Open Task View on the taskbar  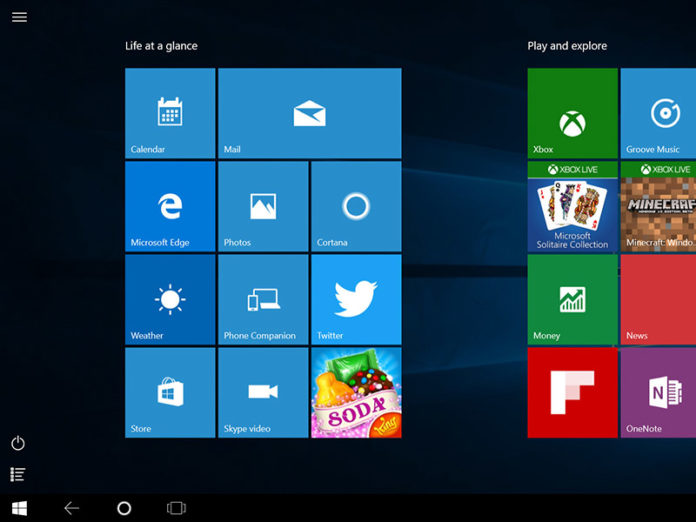[176, 508]
